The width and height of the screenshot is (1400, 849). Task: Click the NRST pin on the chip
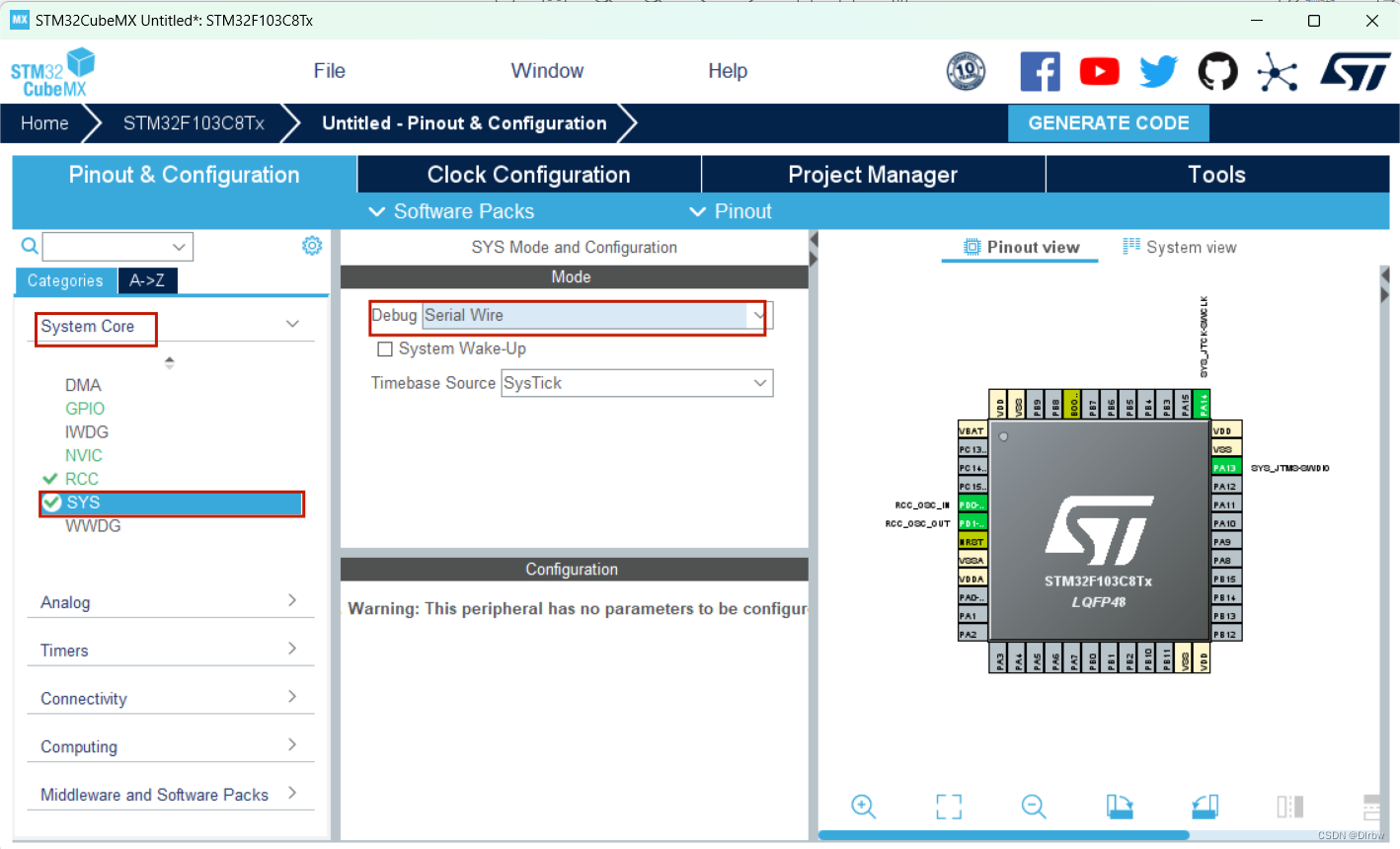pyautogui.click(x=972, y=542)
